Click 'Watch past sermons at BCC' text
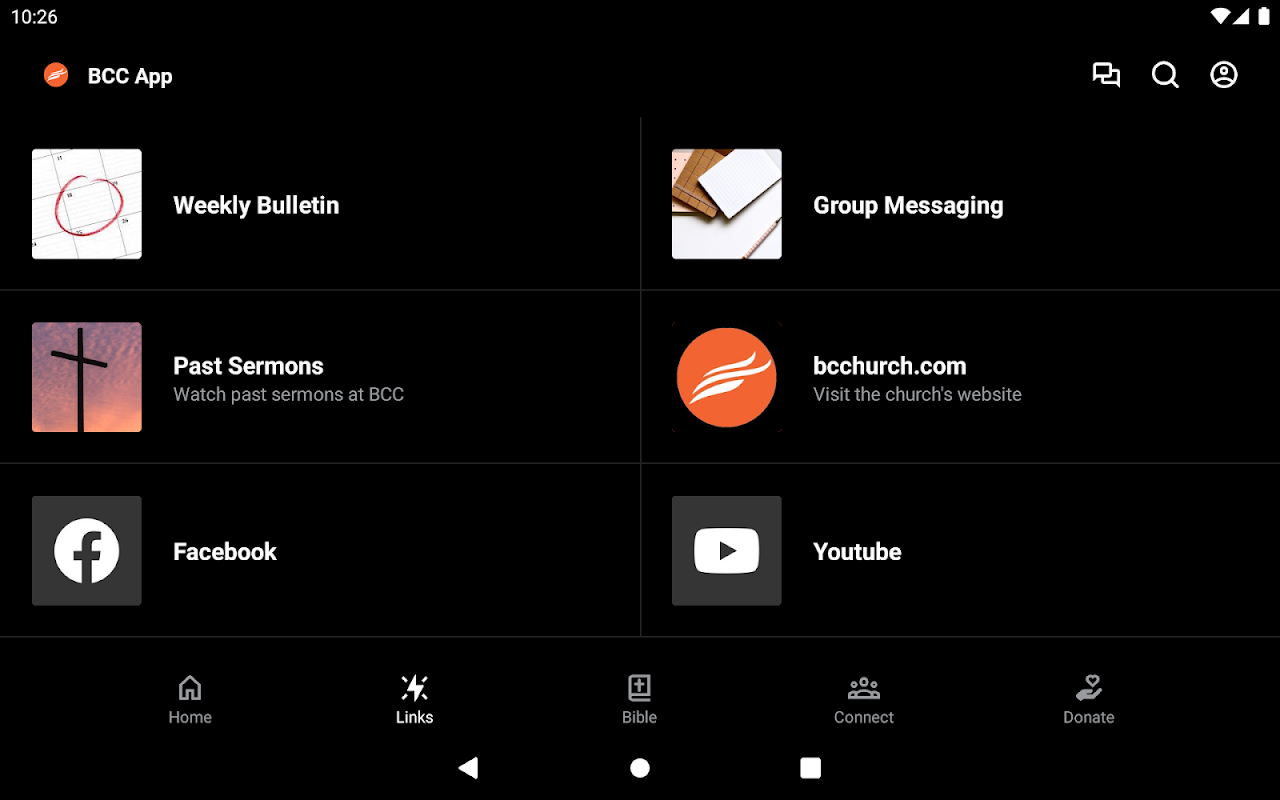This screenshot has width=1280, height=800. (x=289, y=394)
